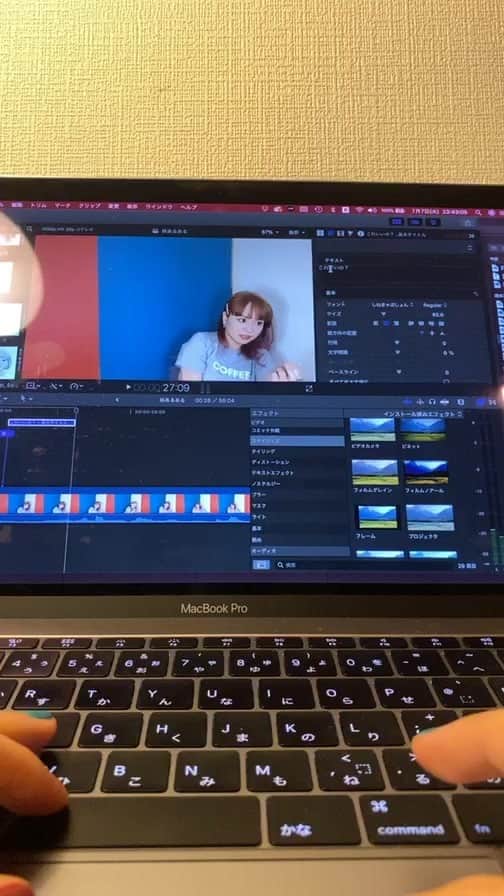Toggle the effects browser sidebar button
The height and width of the screenshot is (896, 504).
(x=261, y=565)
